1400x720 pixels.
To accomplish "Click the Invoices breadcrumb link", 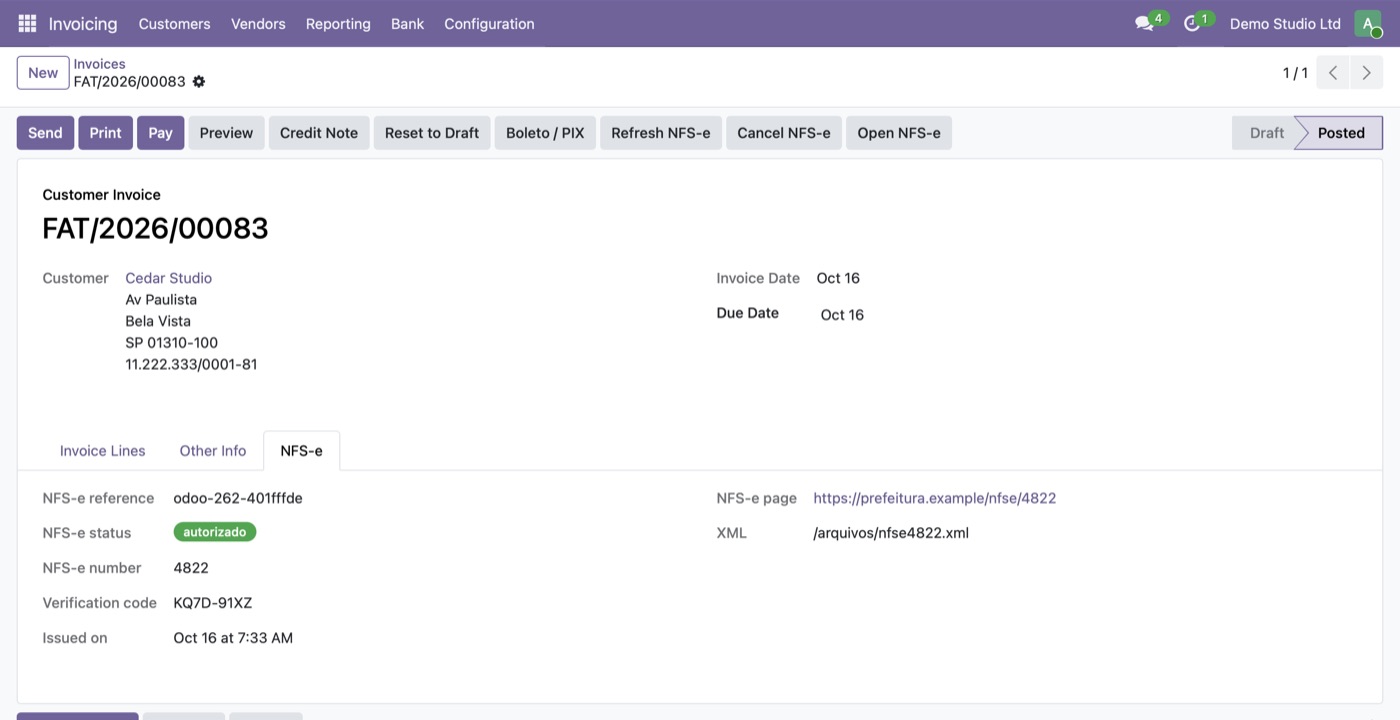I will click(x=99, y=64).
